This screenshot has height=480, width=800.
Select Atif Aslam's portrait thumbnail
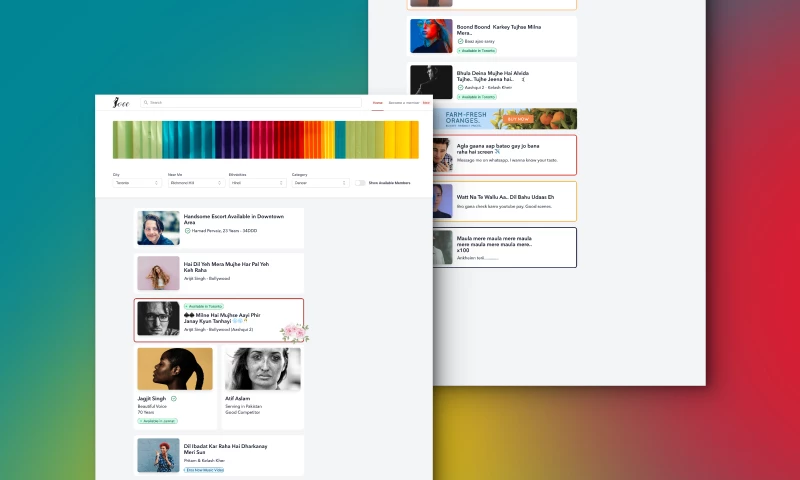(x=263, y=369)
